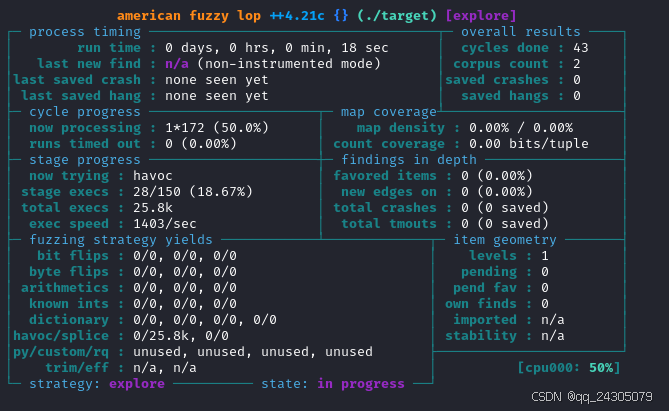Click the 'stability' label
The width and height of the screenshot is (669, 411).
[x=481, y=336]
